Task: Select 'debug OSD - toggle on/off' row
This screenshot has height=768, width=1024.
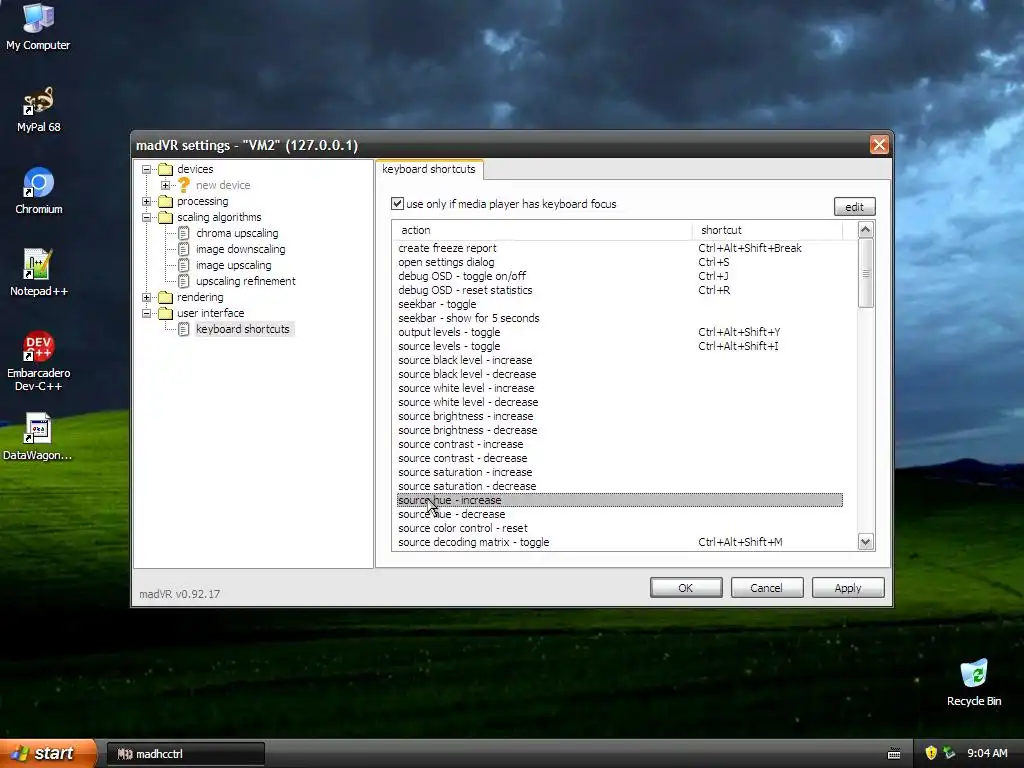Action: tap(620, 276)
